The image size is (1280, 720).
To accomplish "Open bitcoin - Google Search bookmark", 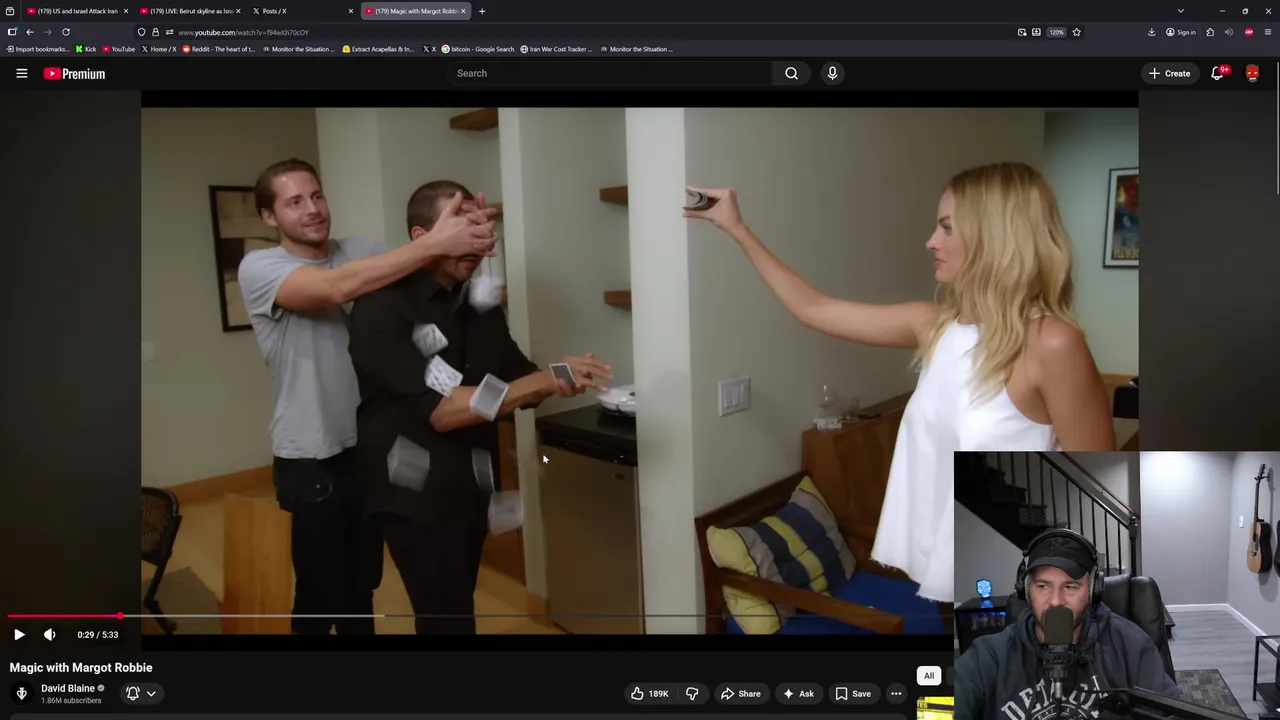I will point(478,49).
